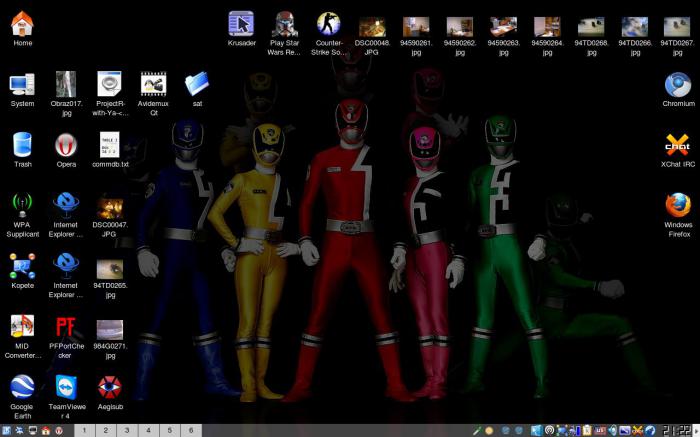Open the wireless network tray icon
The height and width of the screenshot is (437, 700).
pos(549,431)
